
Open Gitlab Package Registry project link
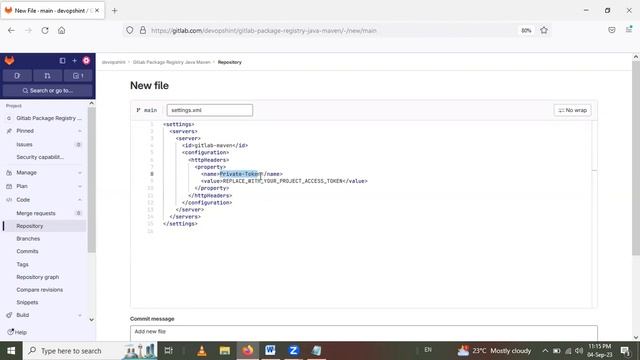(45, 118)
